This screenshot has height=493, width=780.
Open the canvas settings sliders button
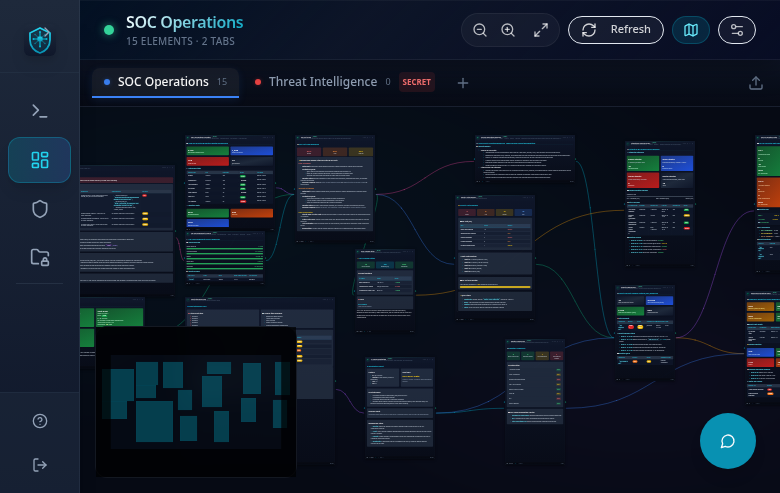point(737,30)
